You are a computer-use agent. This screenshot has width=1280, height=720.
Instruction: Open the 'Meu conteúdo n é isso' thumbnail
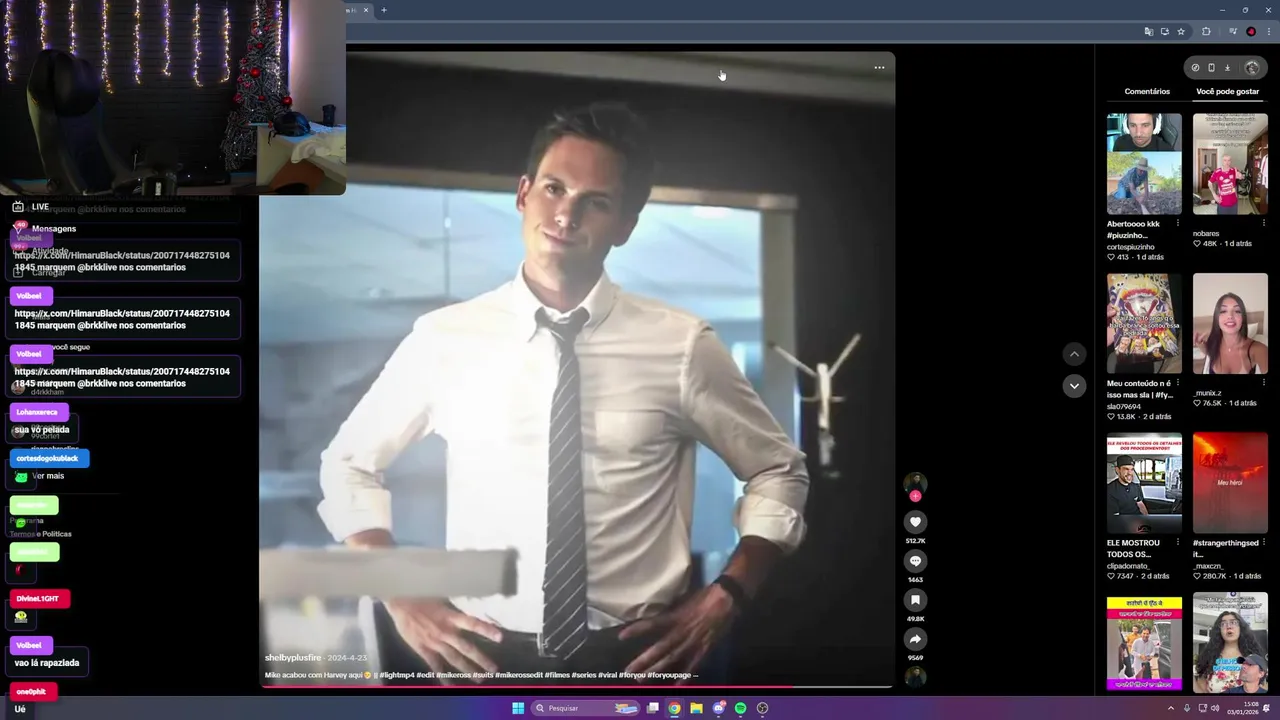(1144, 323)
